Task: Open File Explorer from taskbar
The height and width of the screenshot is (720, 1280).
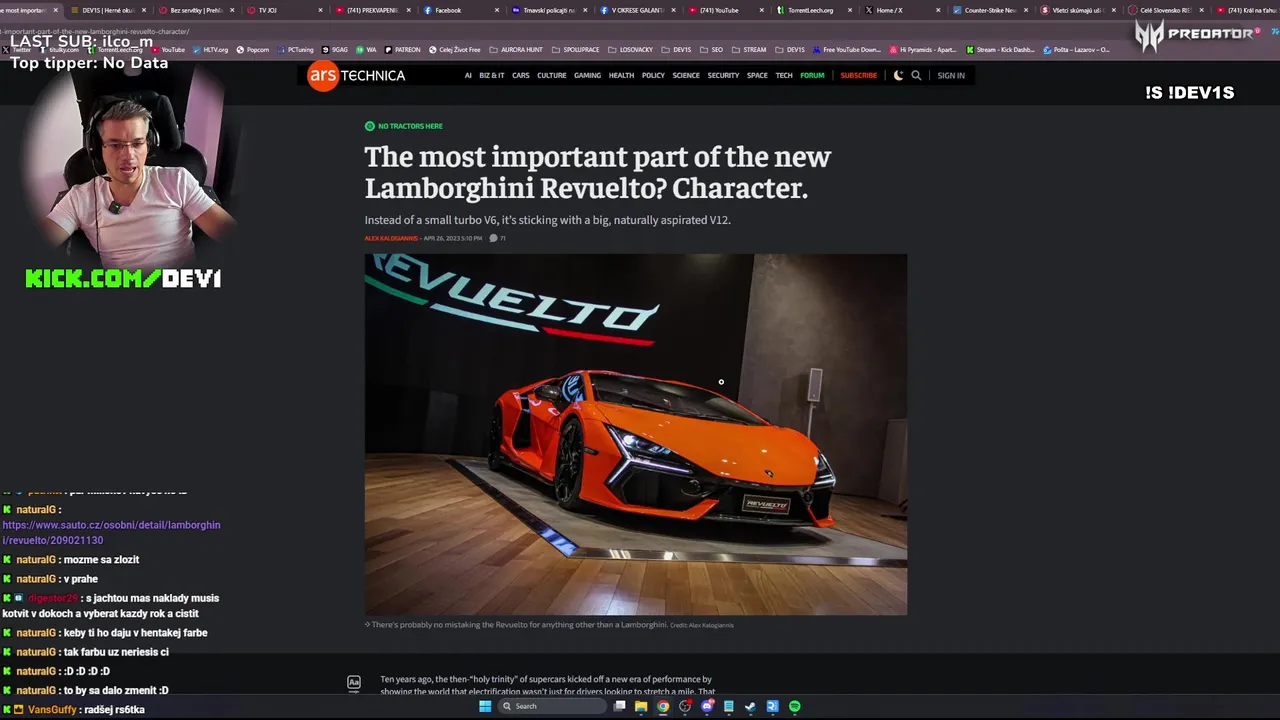Action: point(641,706)
